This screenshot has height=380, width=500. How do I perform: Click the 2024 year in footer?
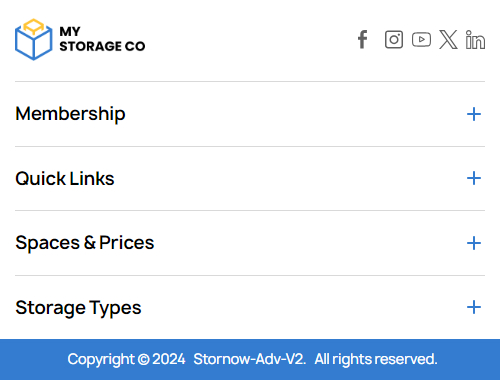[169, 359]
